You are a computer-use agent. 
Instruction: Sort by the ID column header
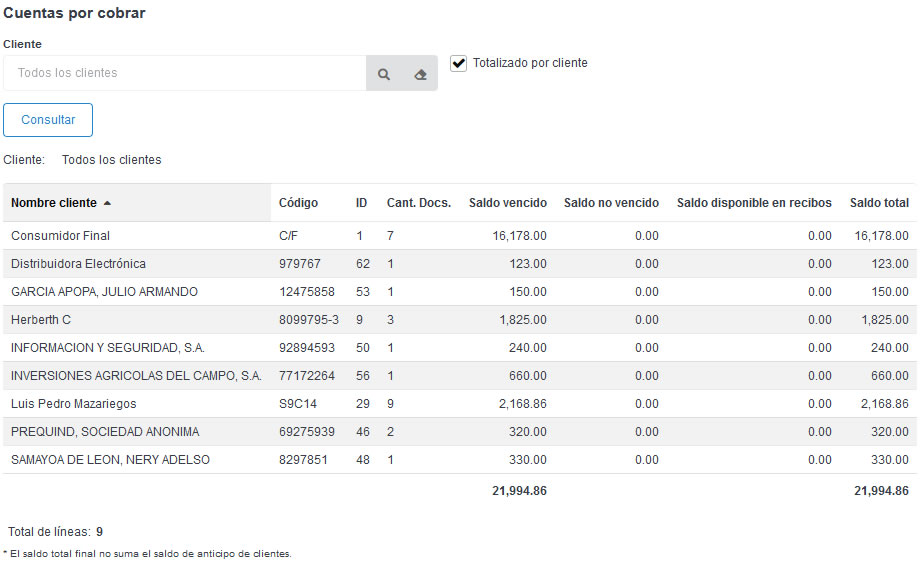(361, 203)
